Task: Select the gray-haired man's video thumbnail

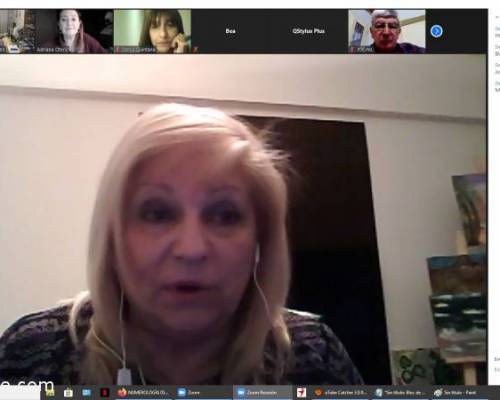Action: click(x=387, y=31)
